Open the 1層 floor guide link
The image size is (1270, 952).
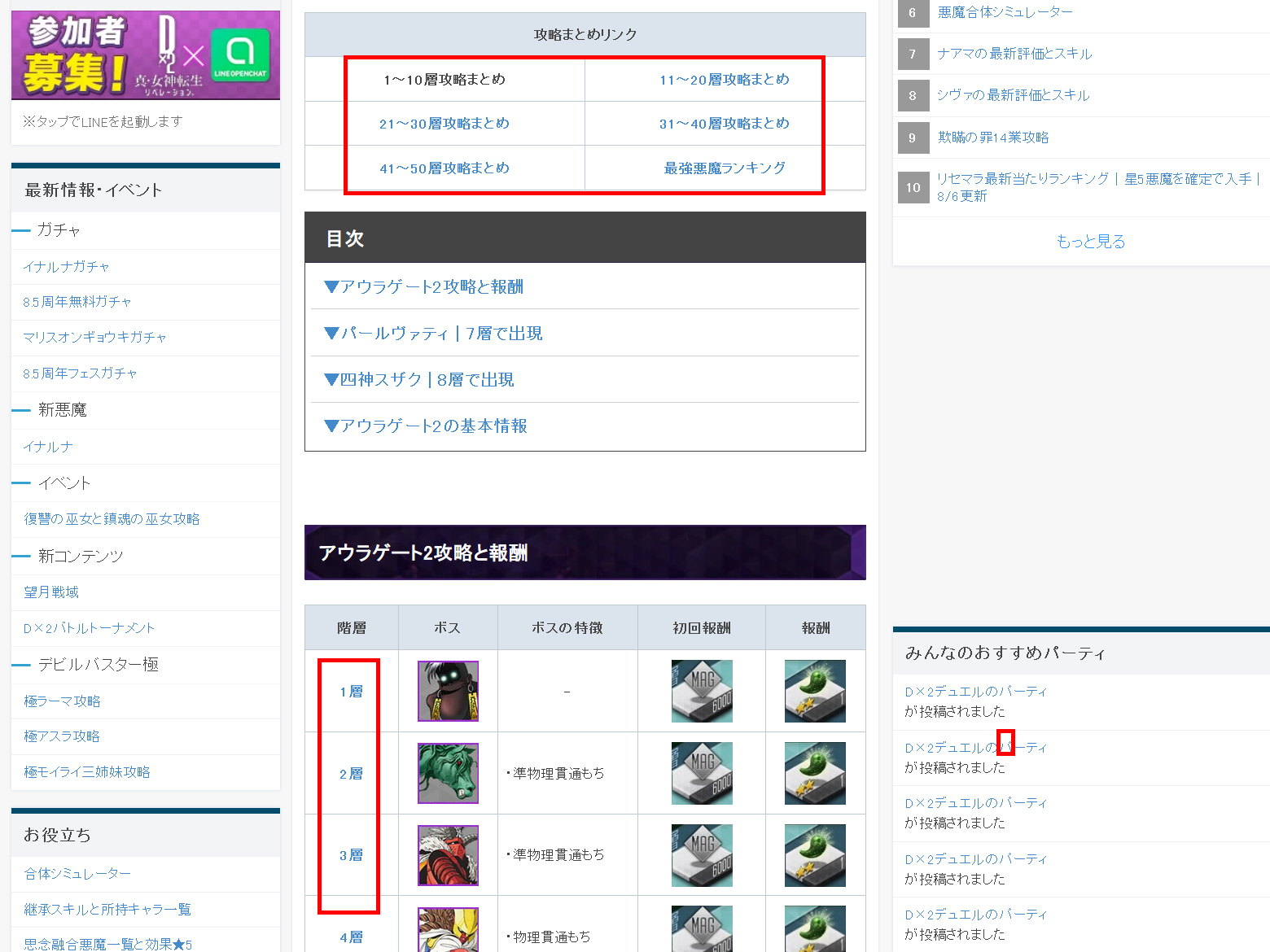tap(352, 692)
